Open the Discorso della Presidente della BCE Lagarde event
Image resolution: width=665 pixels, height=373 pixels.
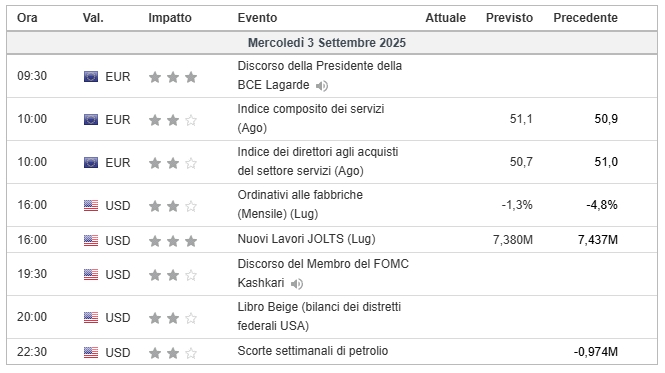click(x=319, y=76)
